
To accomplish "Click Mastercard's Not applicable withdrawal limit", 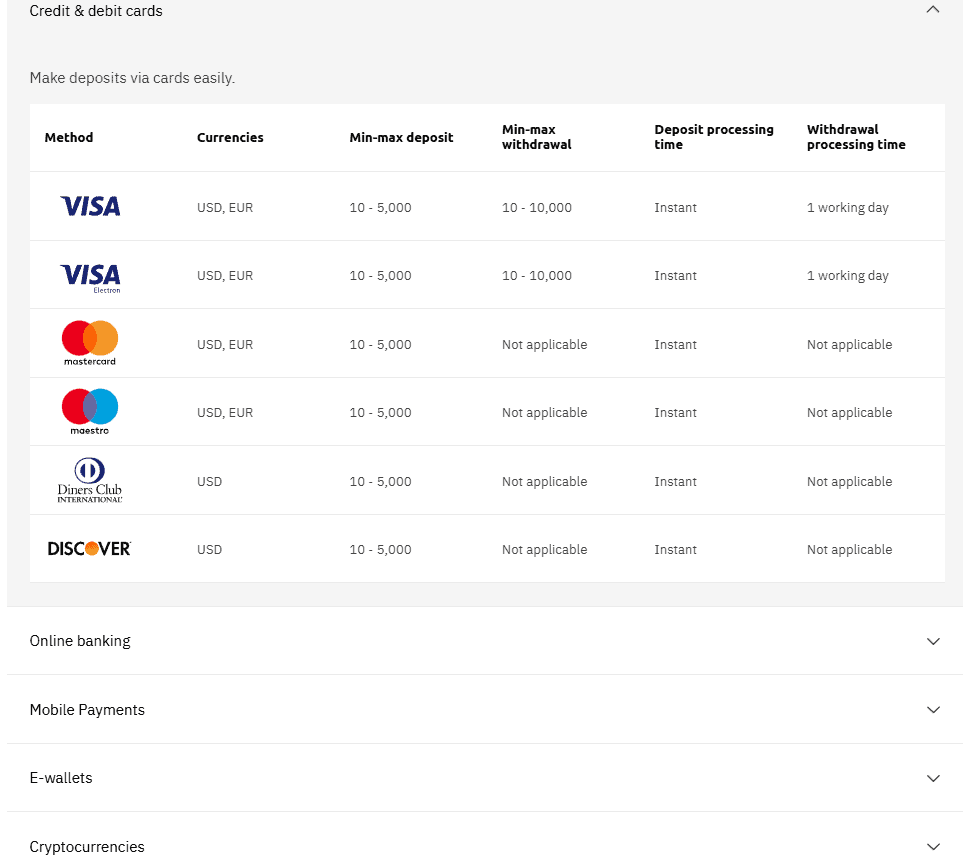I will (545, 345).
